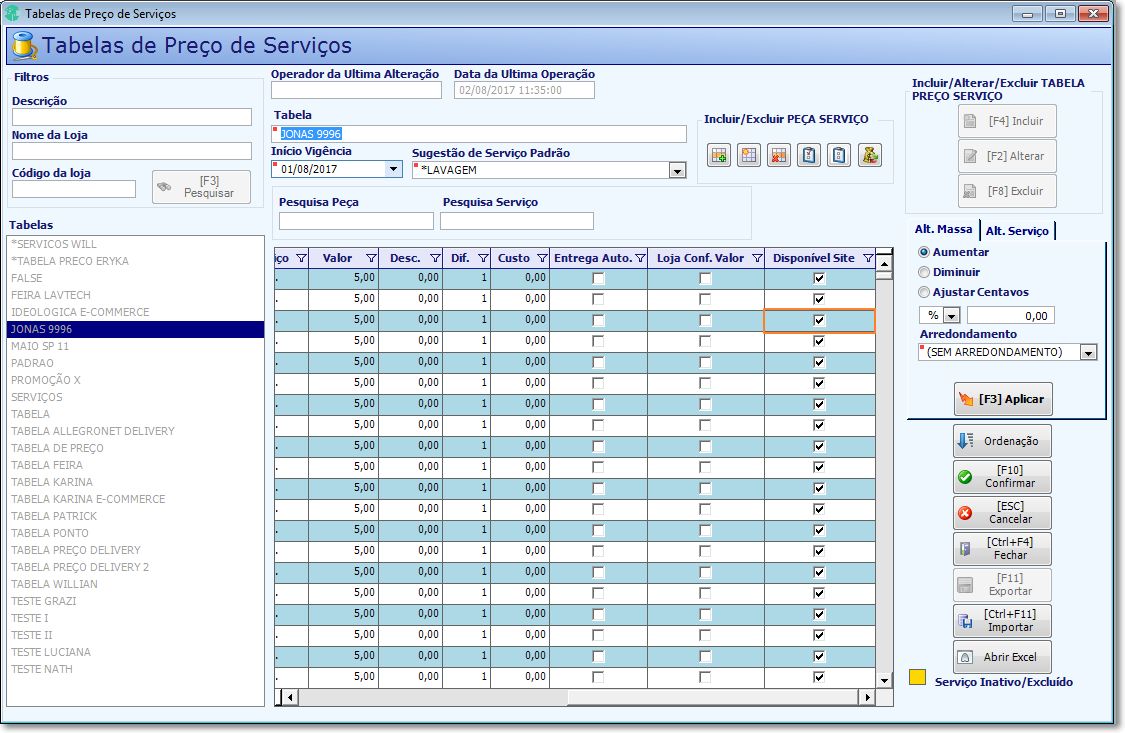This screenshot has width=1125, height=733.
Task: Click the Valor column filter funnel icon
Action: 371,258
